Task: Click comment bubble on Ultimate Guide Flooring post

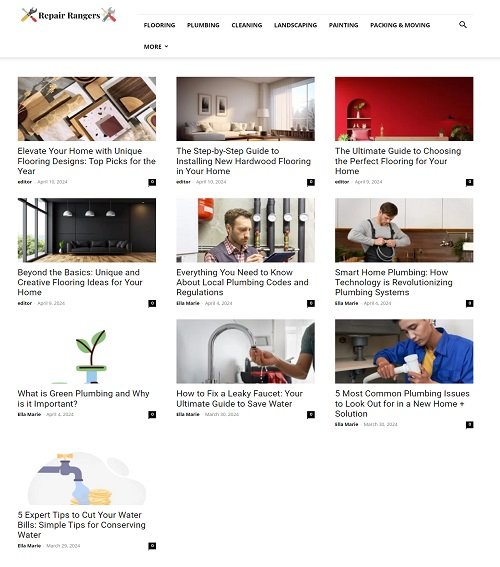Action: pos(469,182)
